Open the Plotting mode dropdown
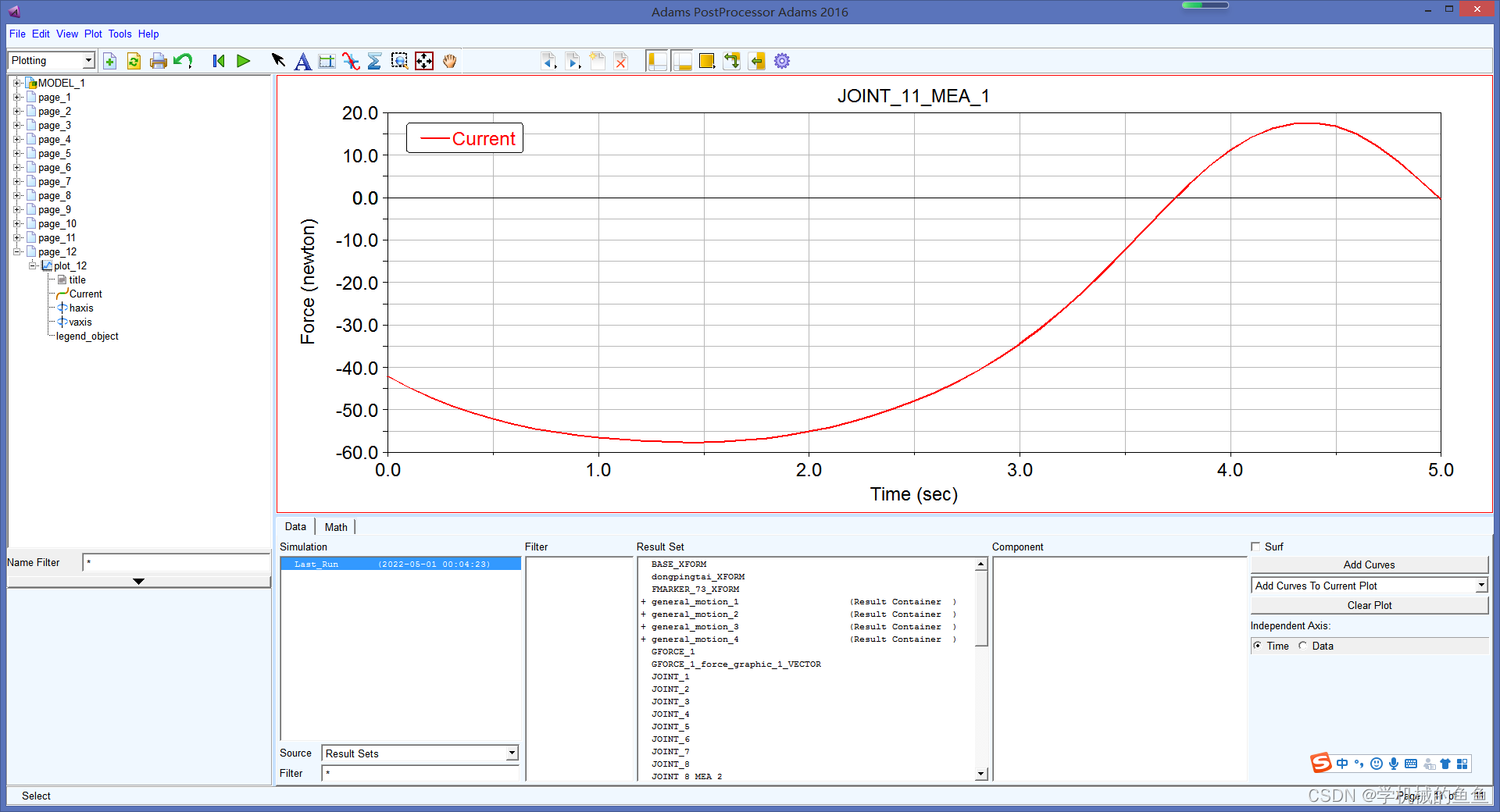 click(x=88, y=61)
